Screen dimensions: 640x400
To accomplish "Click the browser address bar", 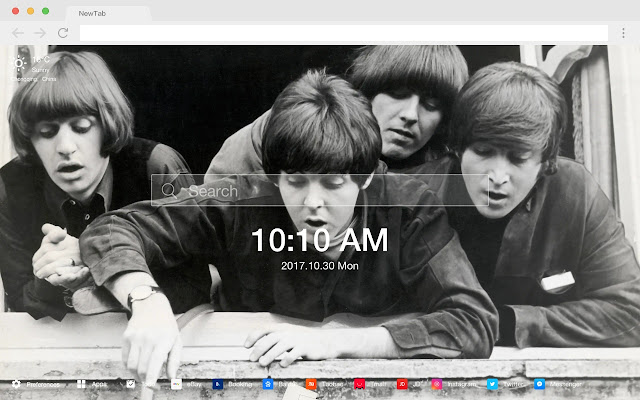I will (344, 33).
